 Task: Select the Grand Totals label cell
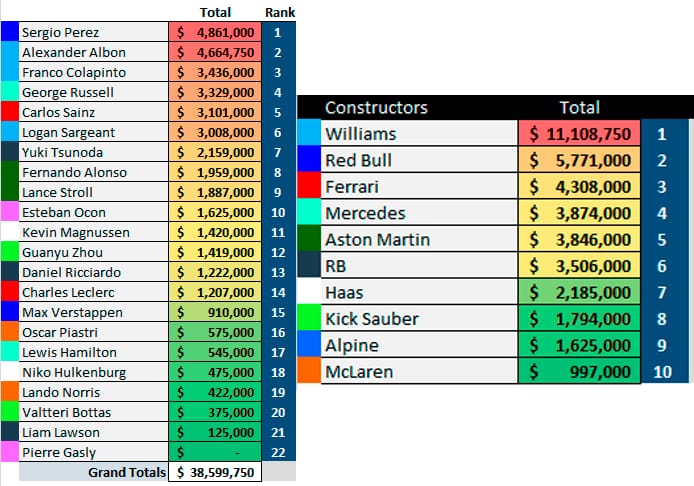[x=126, y=470]
